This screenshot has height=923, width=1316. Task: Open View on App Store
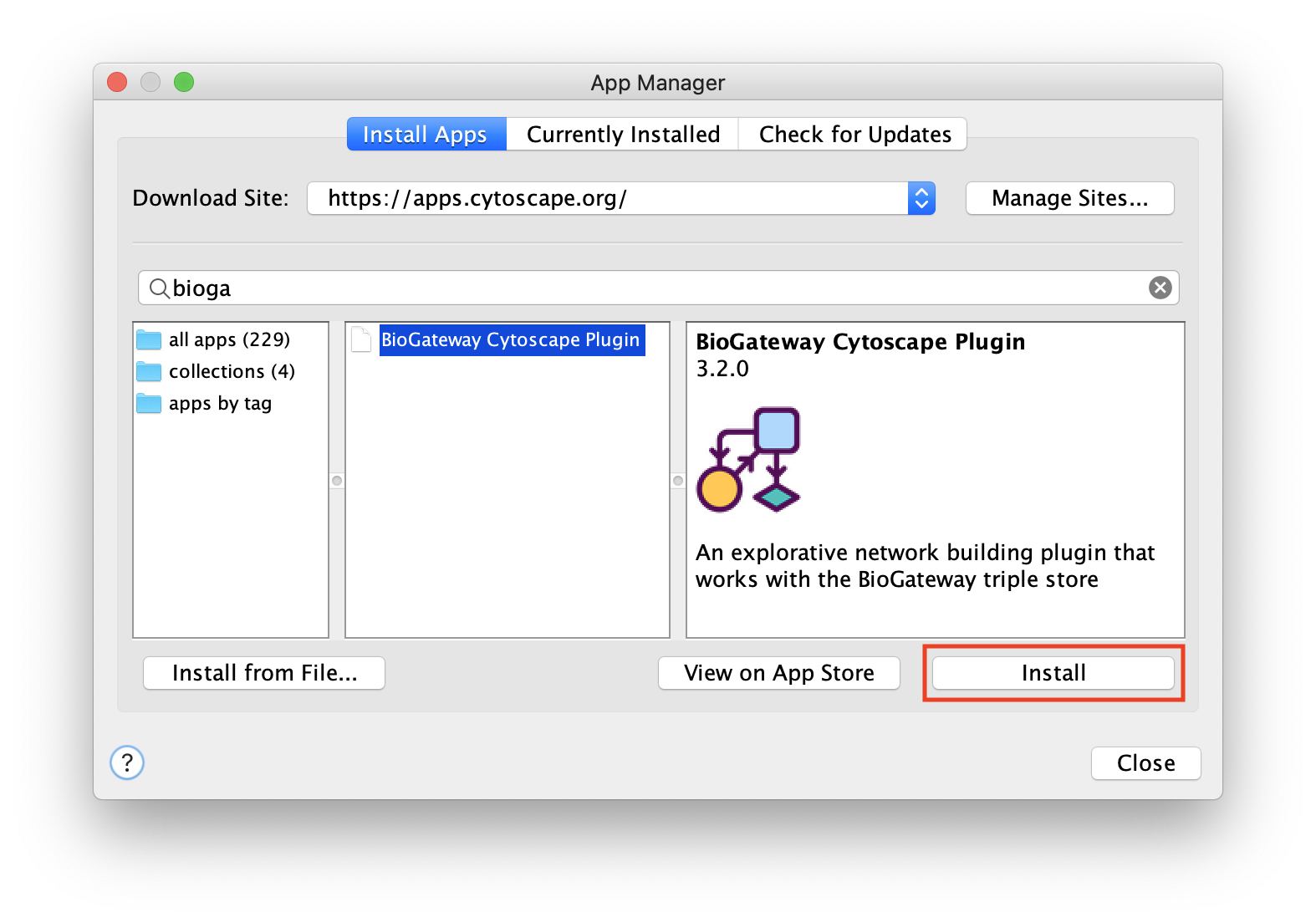[x=779, y=673]
